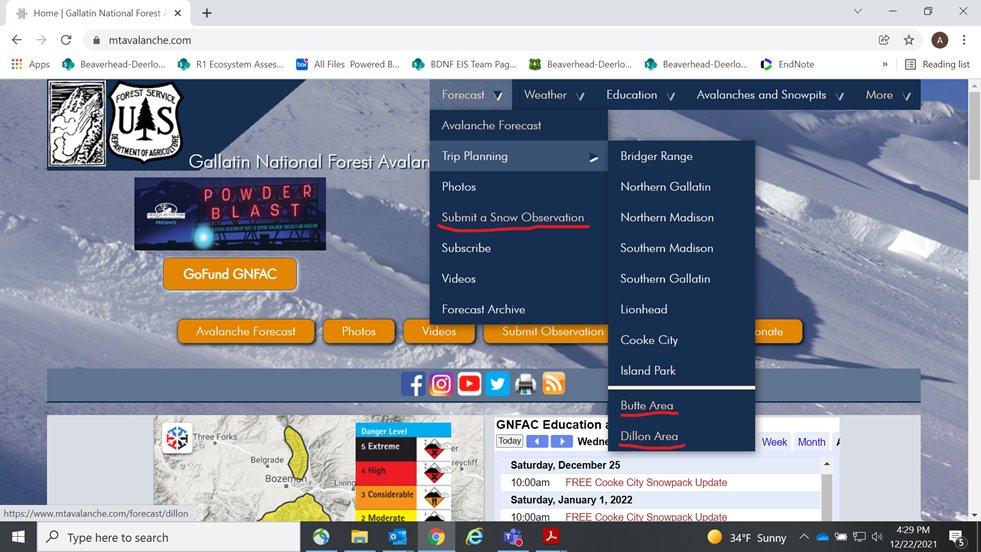
Task: Open Adobe Acrobat from the taskbar
Action: 551,537
